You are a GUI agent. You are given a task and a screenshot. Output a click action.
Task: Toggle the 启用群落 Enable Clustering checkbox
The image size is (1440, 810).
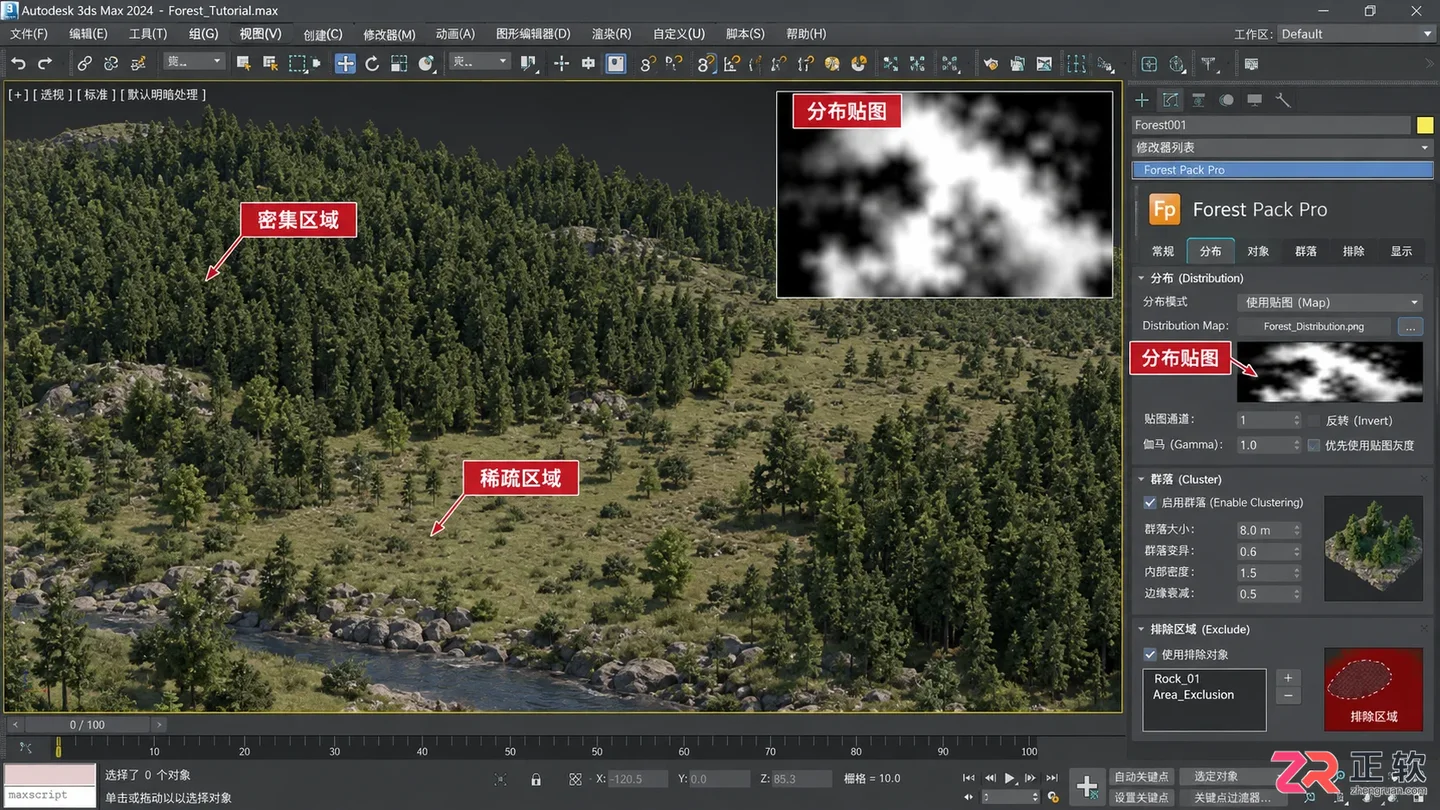tap(1150, 502)
